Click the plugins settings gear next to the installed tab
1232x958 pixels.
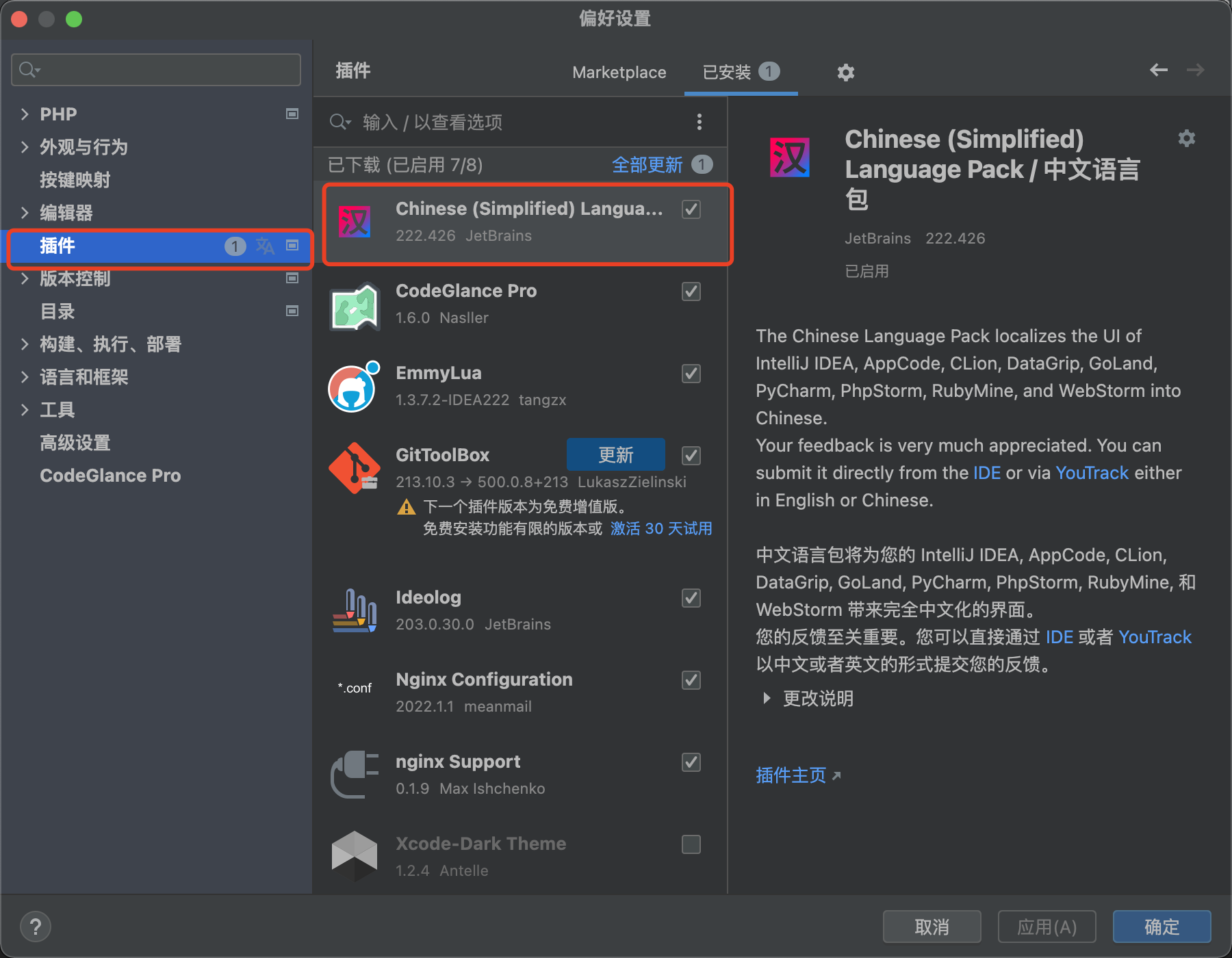(846, 72)
